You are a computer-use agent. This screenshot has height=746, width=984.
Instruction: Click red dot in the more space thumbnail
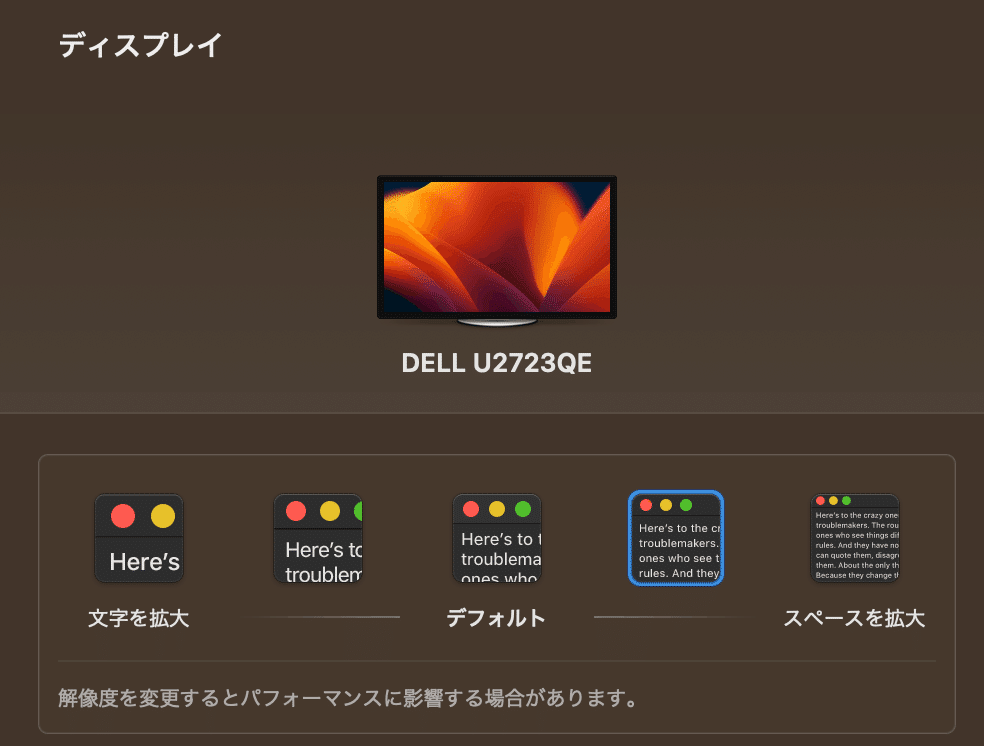(820, 501)
